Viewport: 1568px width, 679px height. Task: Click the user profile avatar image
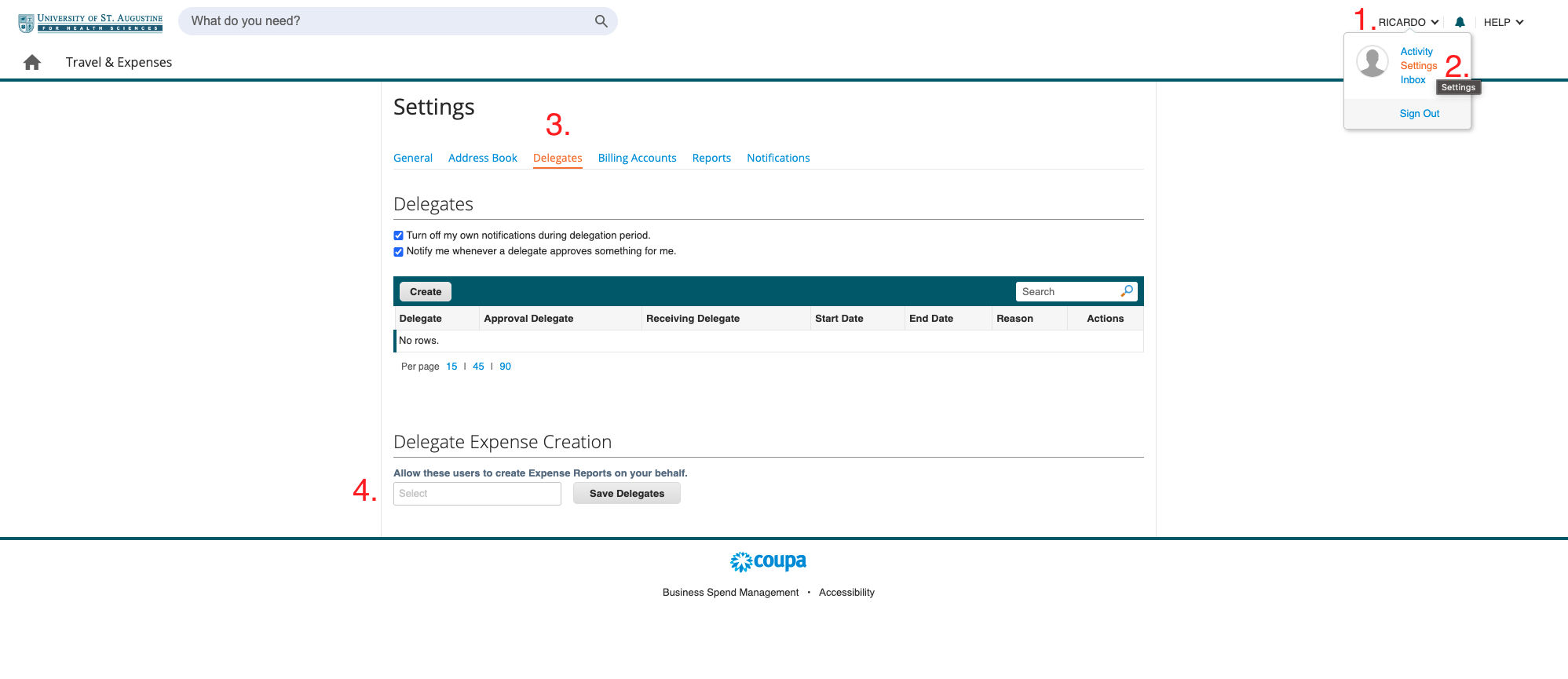[1372, 61]
